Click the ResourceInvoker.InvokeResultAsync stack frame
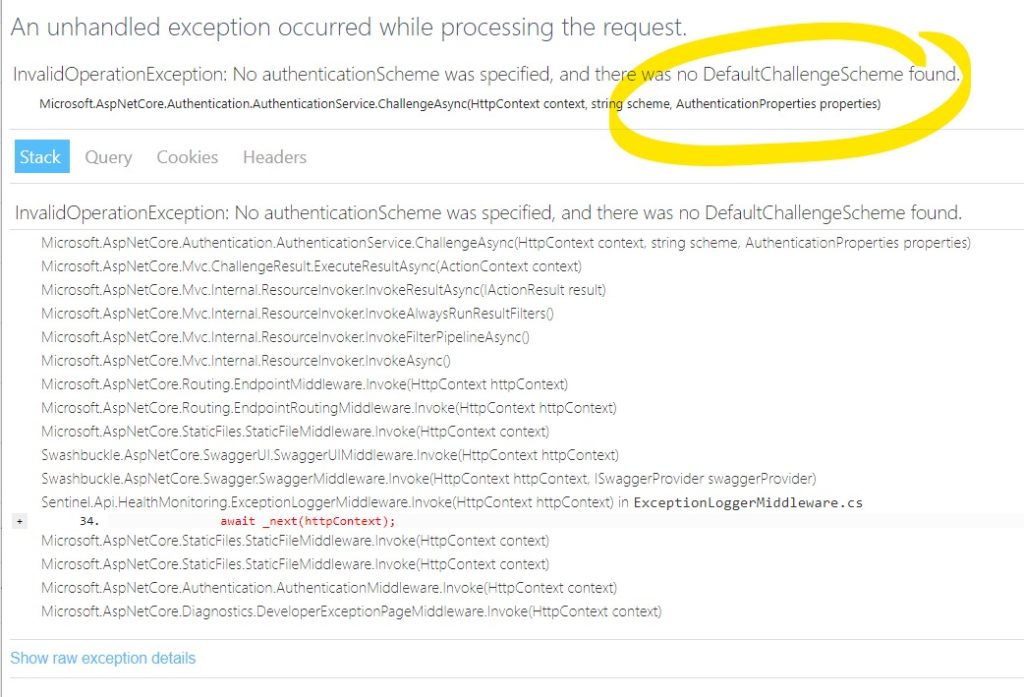This screenshot has height=697, width=1024. (323, 290)
